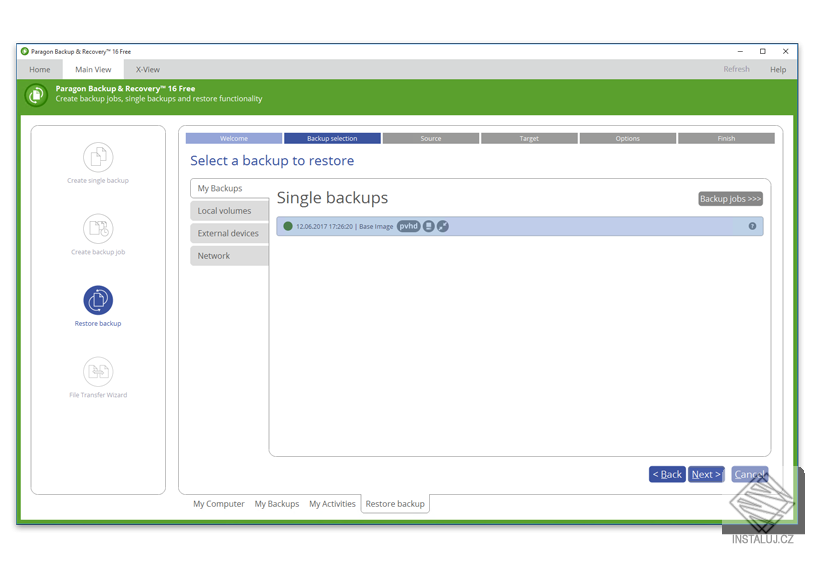Click the tools icon after disk icon

pyautogui.click(x=442, y=226)
